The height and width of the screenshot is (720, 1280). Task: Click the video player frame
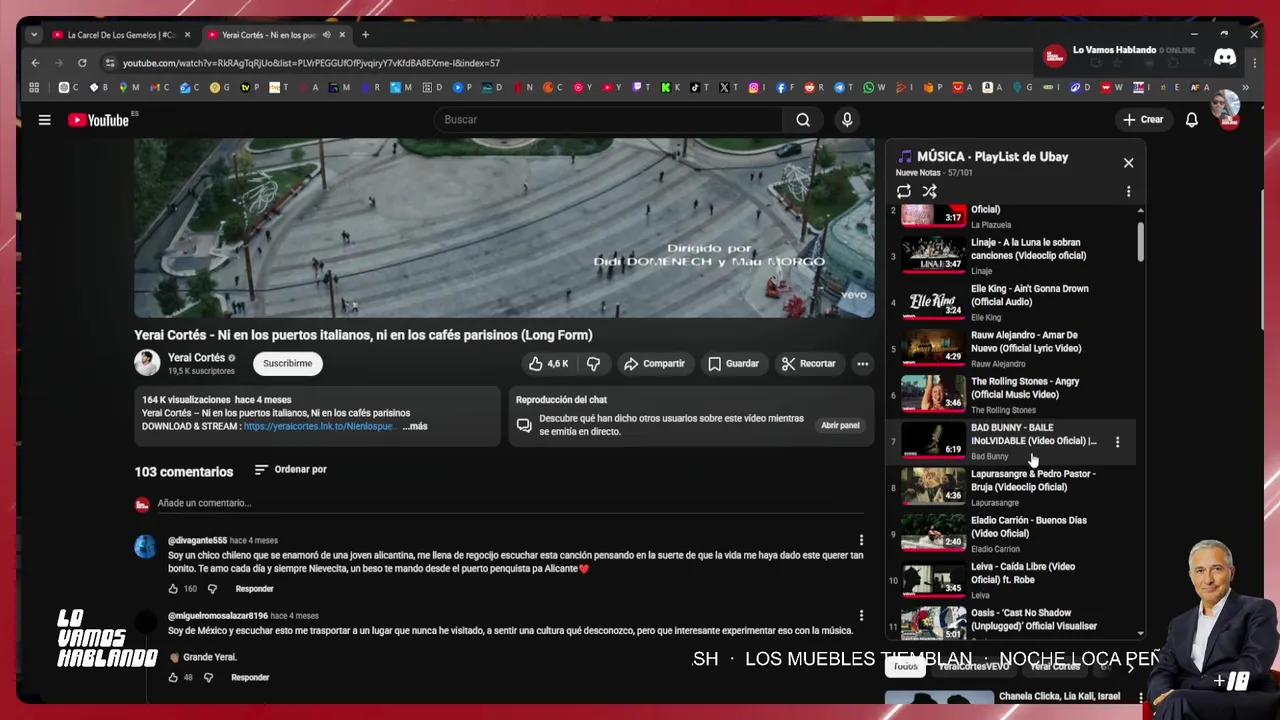tap(504, 228)
